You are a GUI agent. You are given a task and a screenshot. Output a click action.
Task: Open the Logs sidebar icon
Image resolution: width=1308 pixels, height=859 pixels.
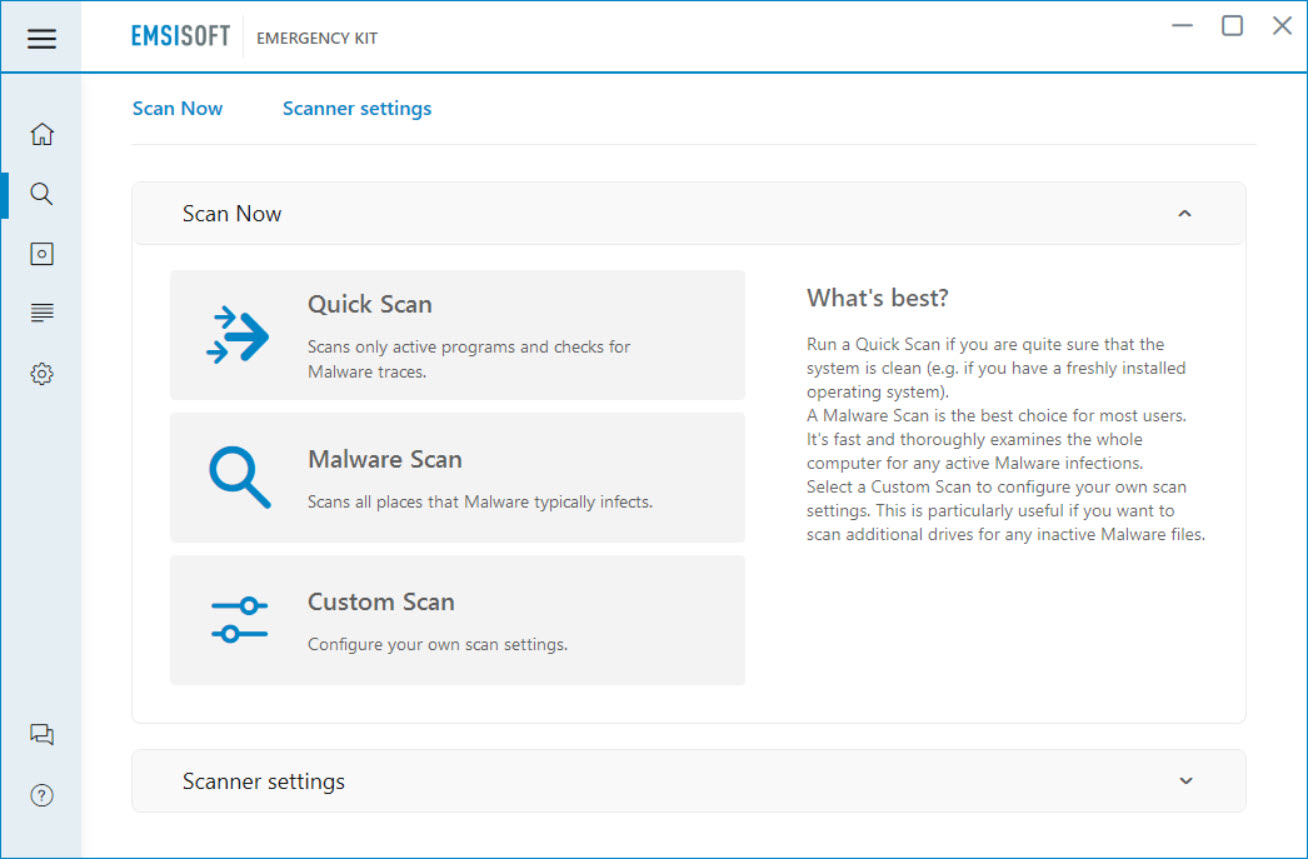pyautogui.click(x=42, y=314)
